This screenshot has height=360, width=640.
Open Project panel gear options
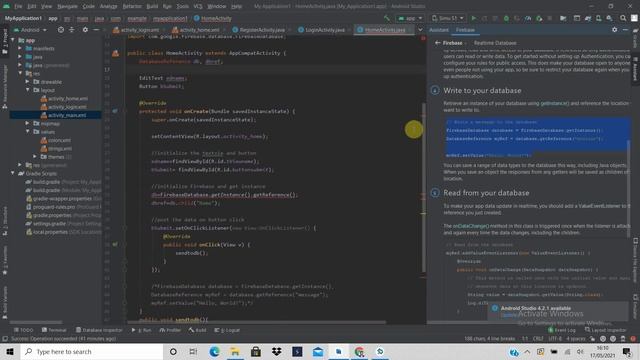coord(85,30)
